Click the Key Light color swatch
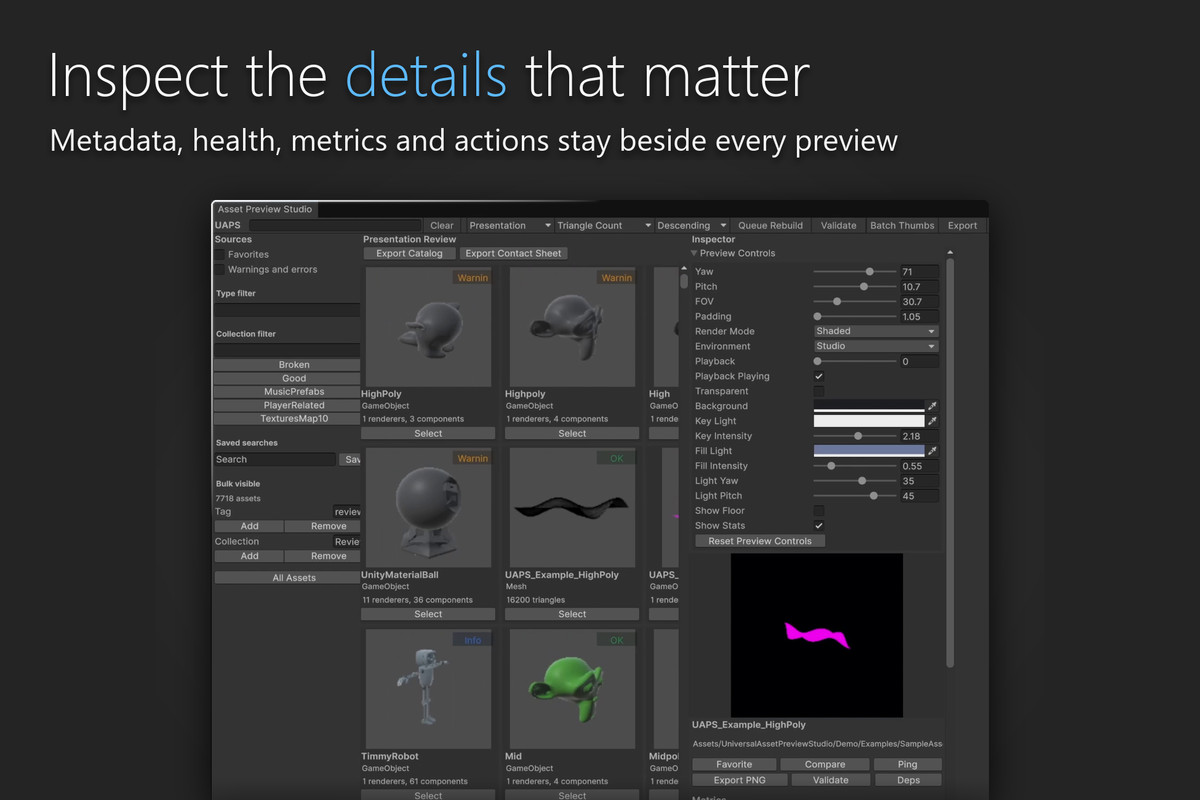The height and width of the screenshot is (800, 1200). coord(869,421)
